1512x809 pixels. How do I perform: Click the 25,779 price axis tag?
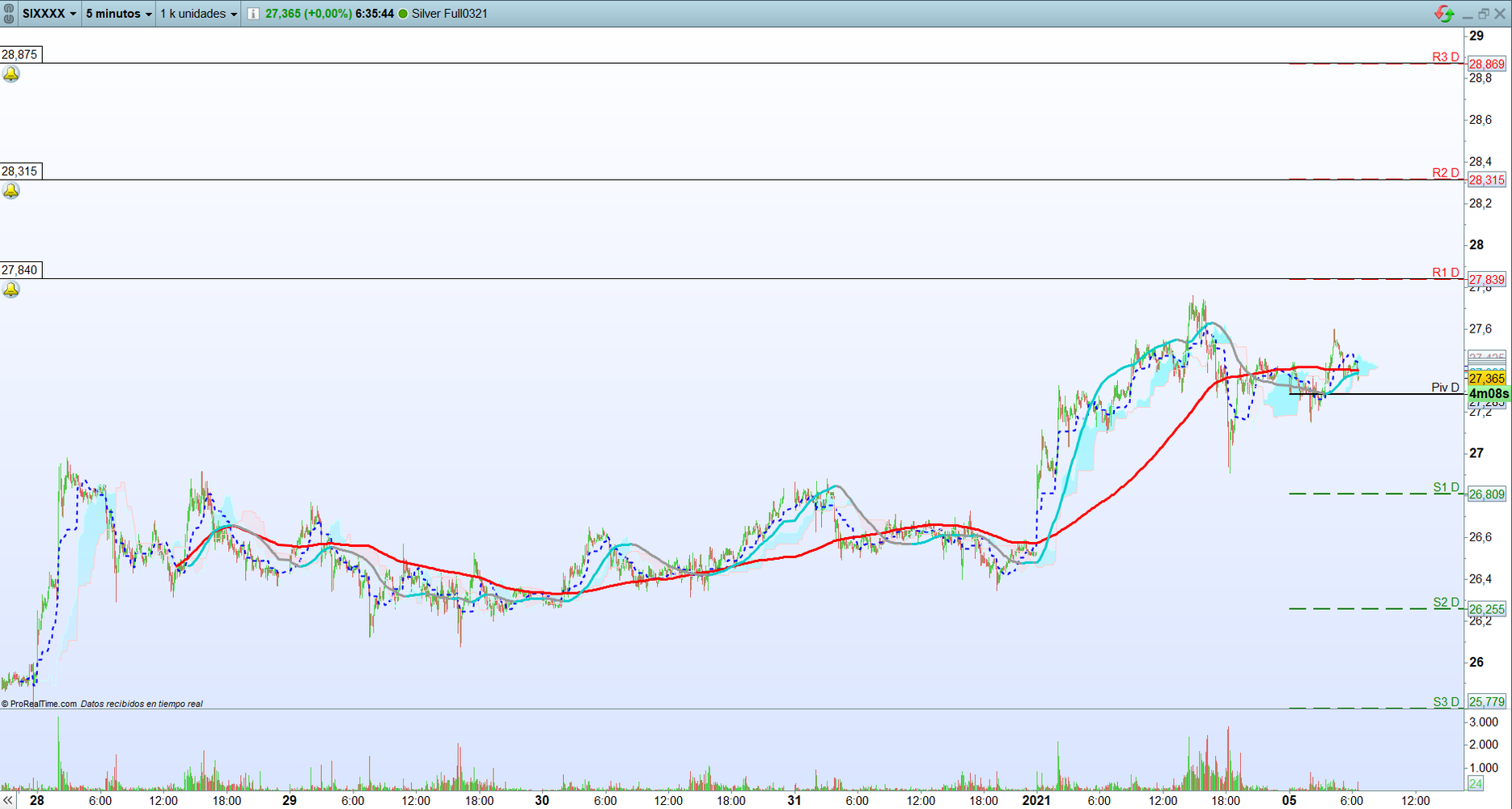coord(1487,702)
